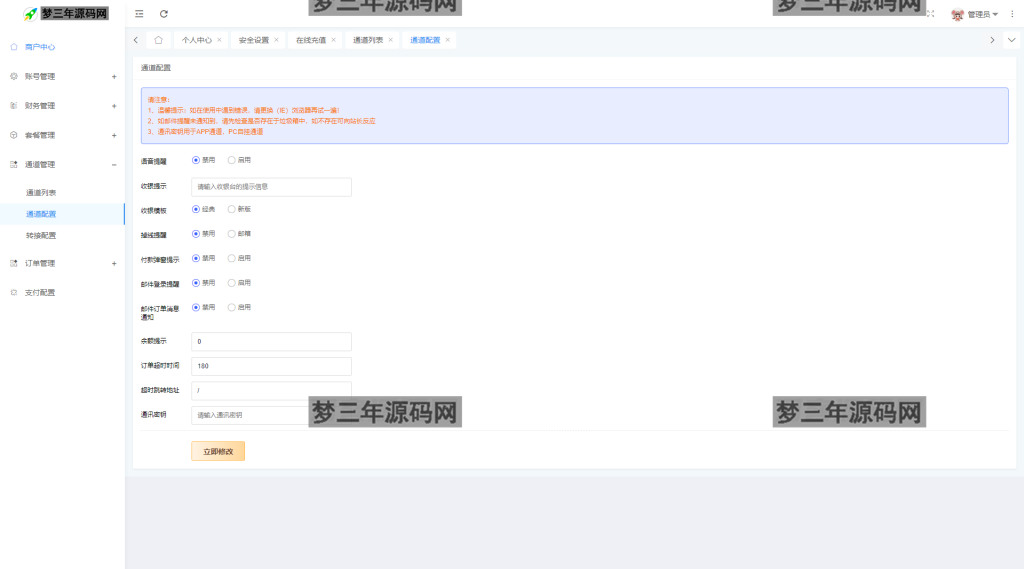Toggle the sidebar collapse icon
This screenshot has height=569, width=1024.
click(139, 14)
